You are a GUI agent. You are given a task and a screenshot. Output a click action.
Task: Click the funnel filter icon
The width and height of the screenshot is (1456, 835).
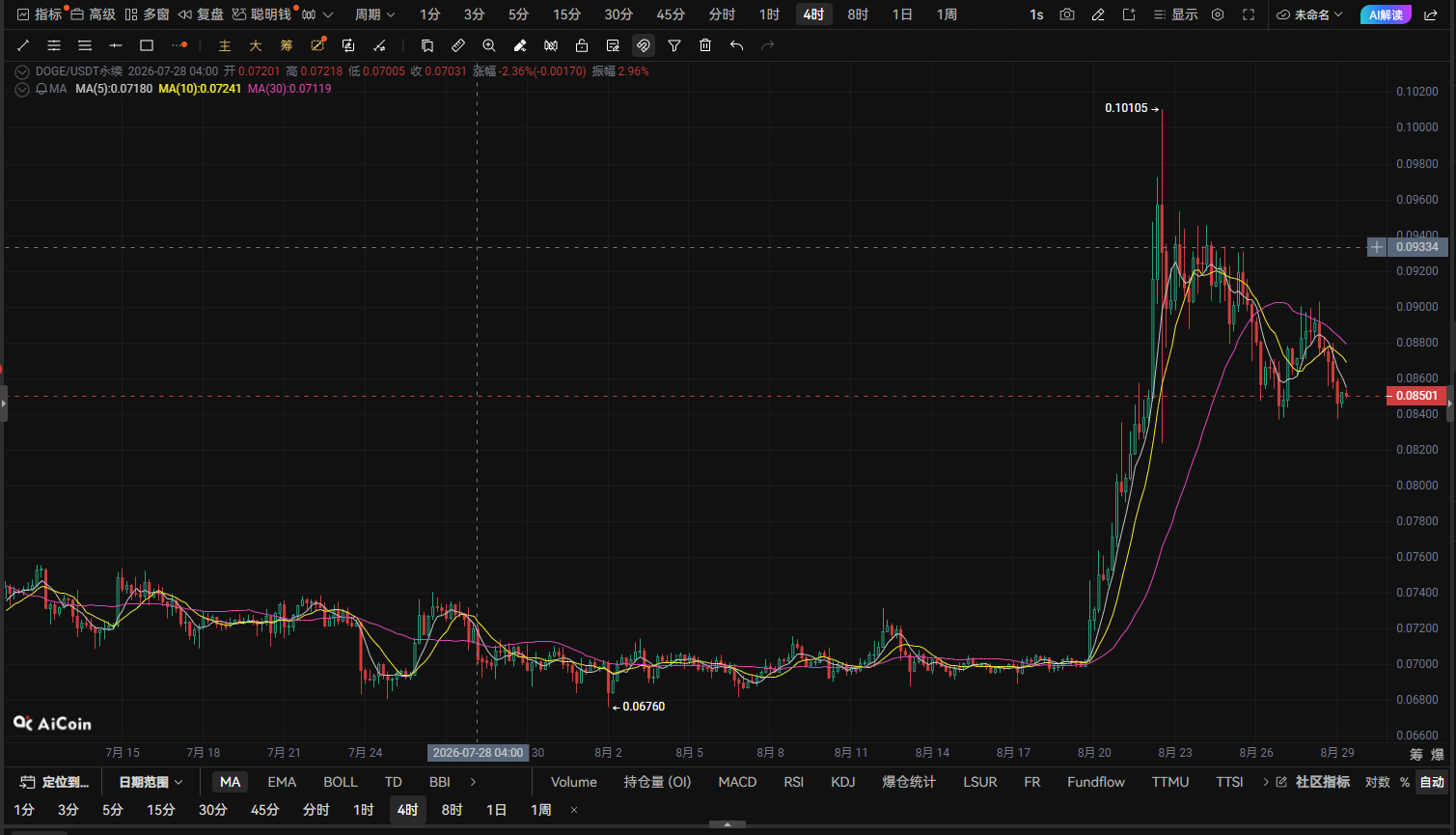(x=674, y=45)
